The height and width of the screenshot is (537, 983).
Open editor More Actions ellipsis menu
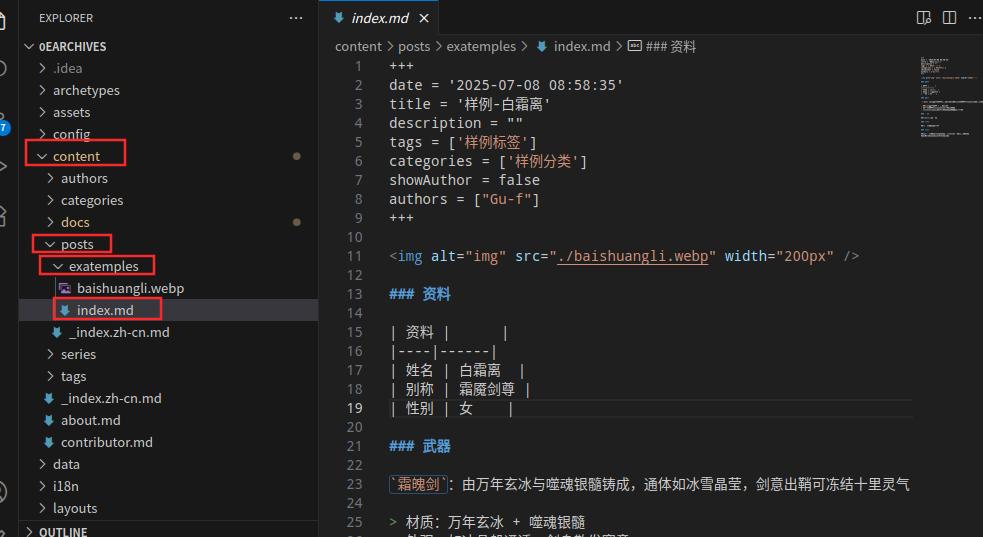[x=975, y=18]
